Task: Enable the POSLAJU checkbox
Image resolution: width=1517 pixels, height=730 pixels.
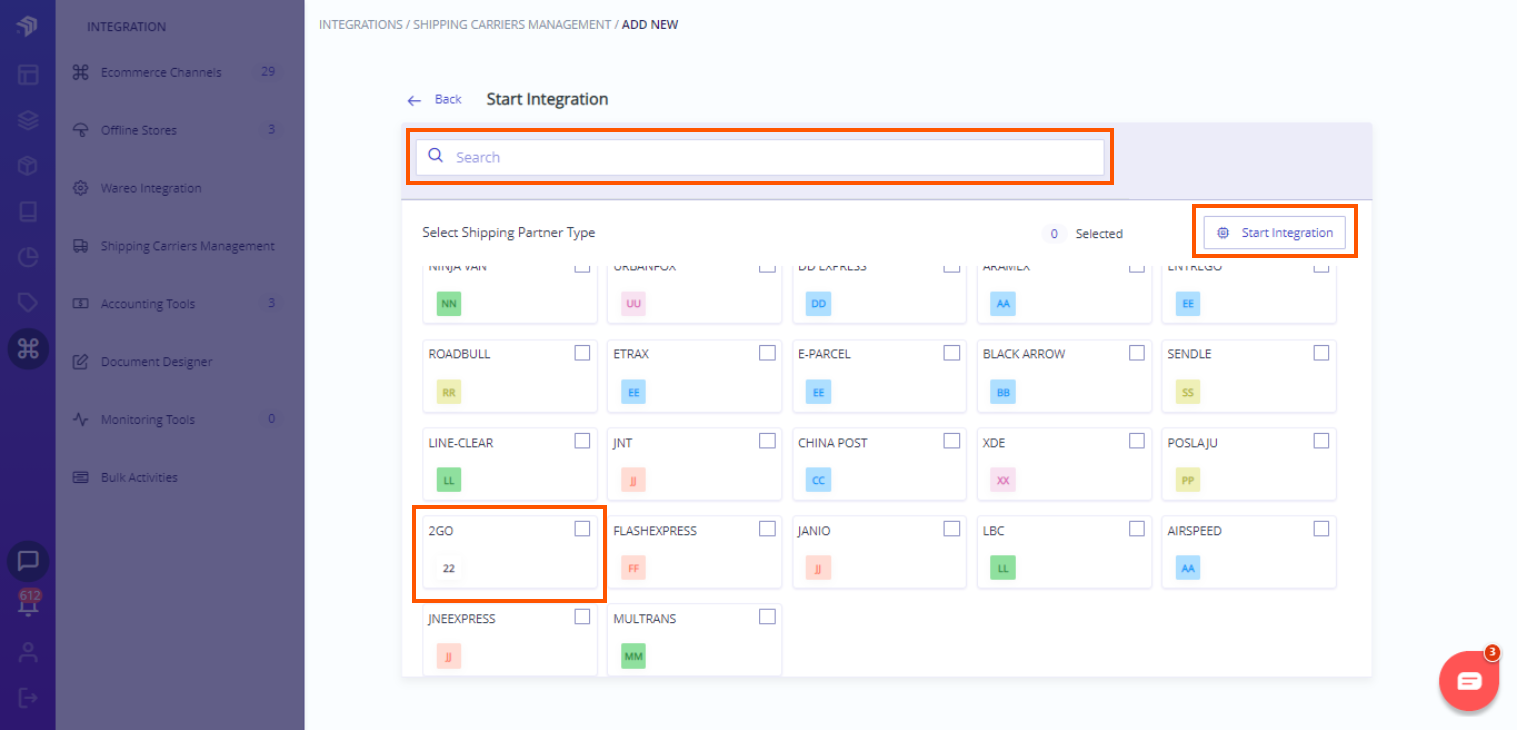Action: [1321, 441]
